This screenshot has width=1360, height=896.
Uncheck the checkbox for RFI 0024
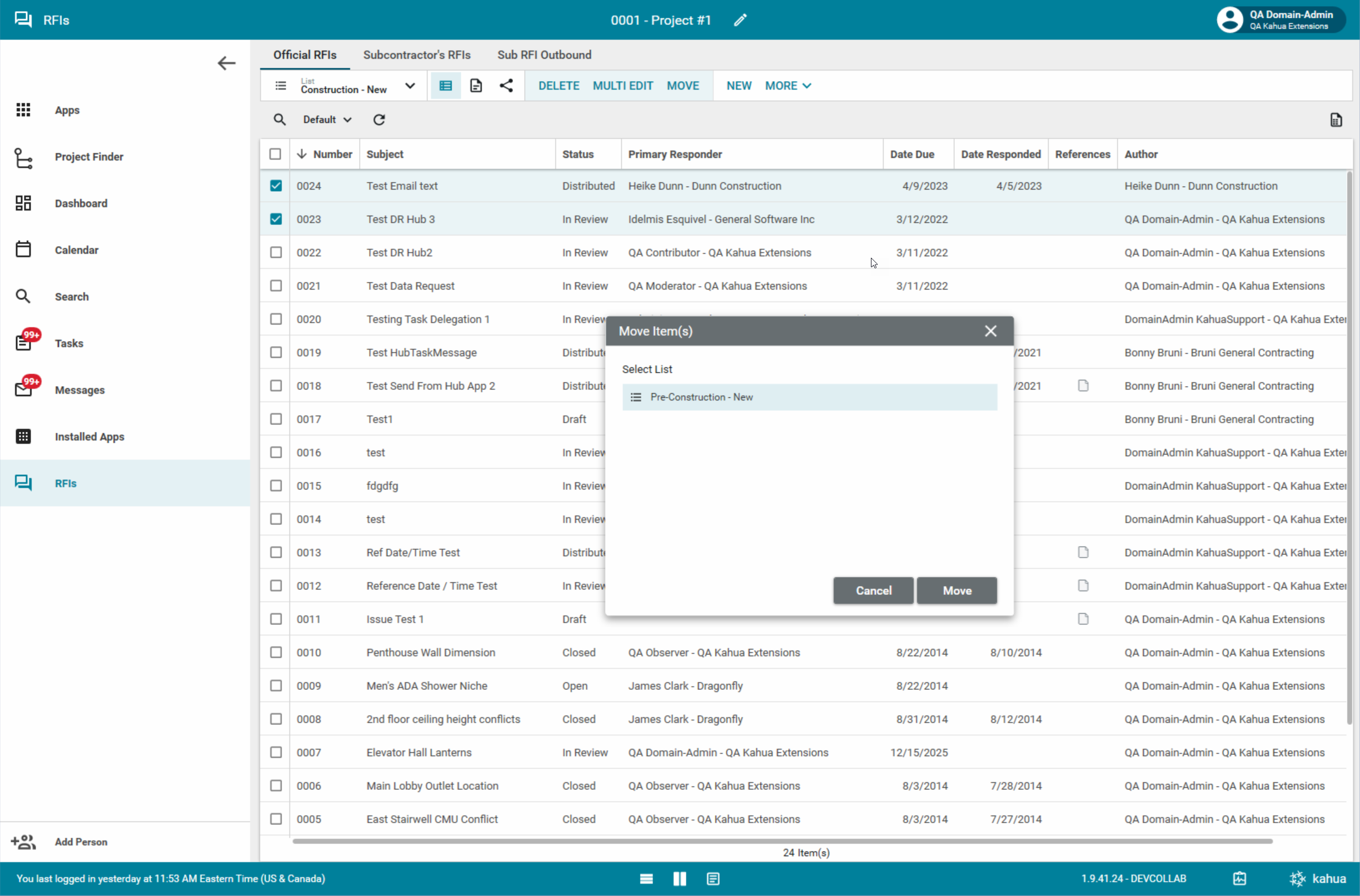(x=276, y=186)
